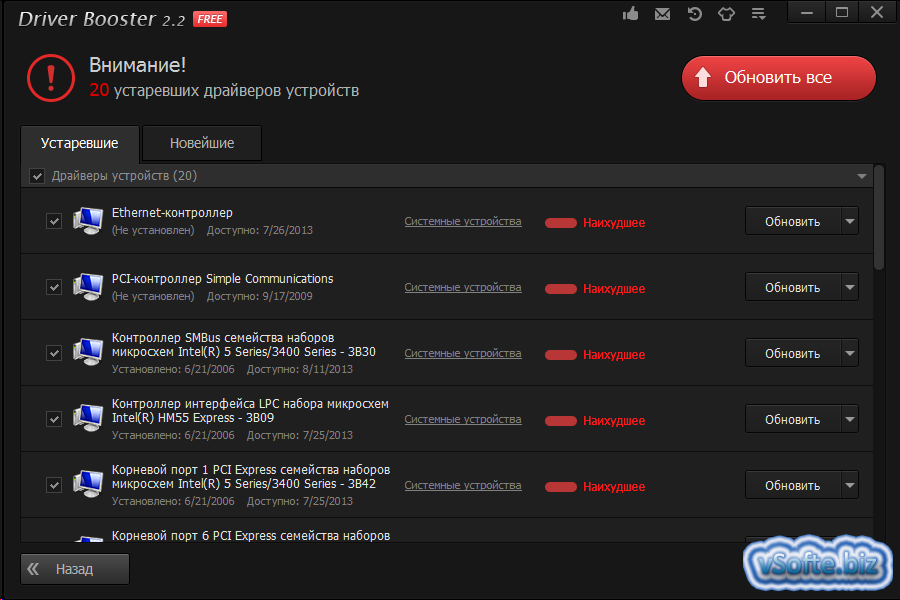Update the LPC HM55 Express driver
Viewport: 900px width, 600px height.
click(x=793, y=419)
